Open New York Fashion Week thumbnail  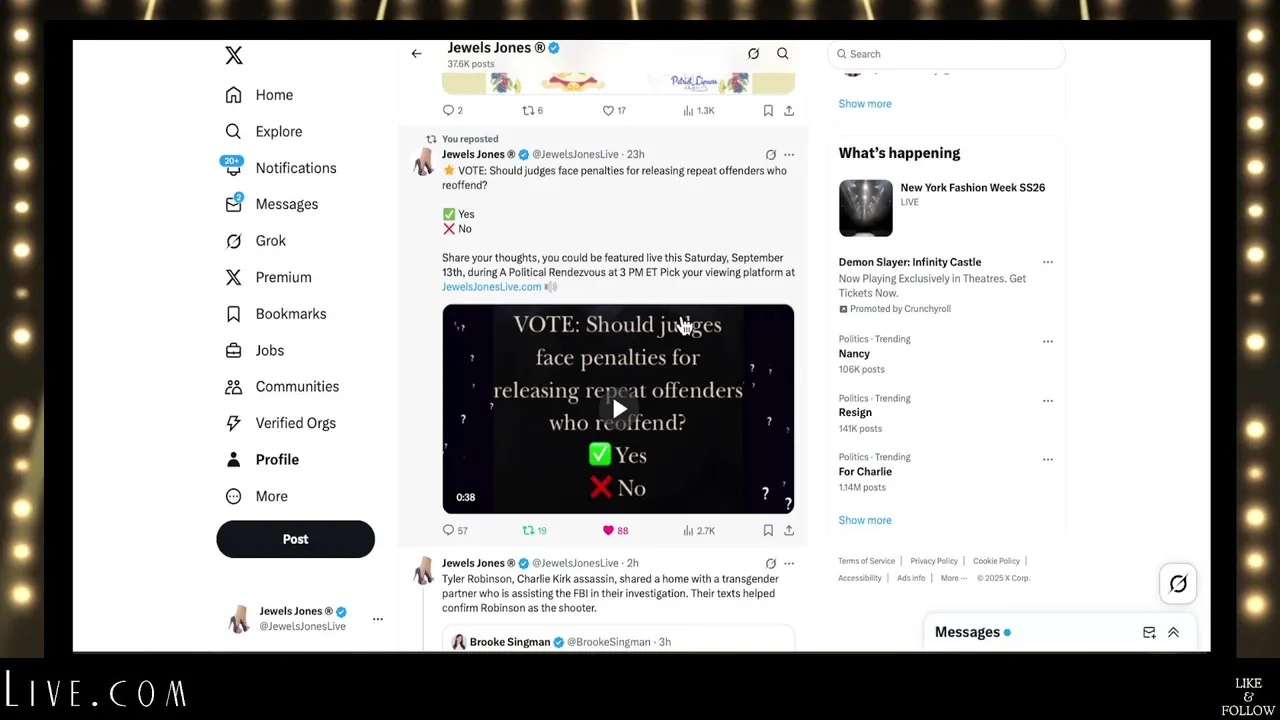click(x=866, y=208)
